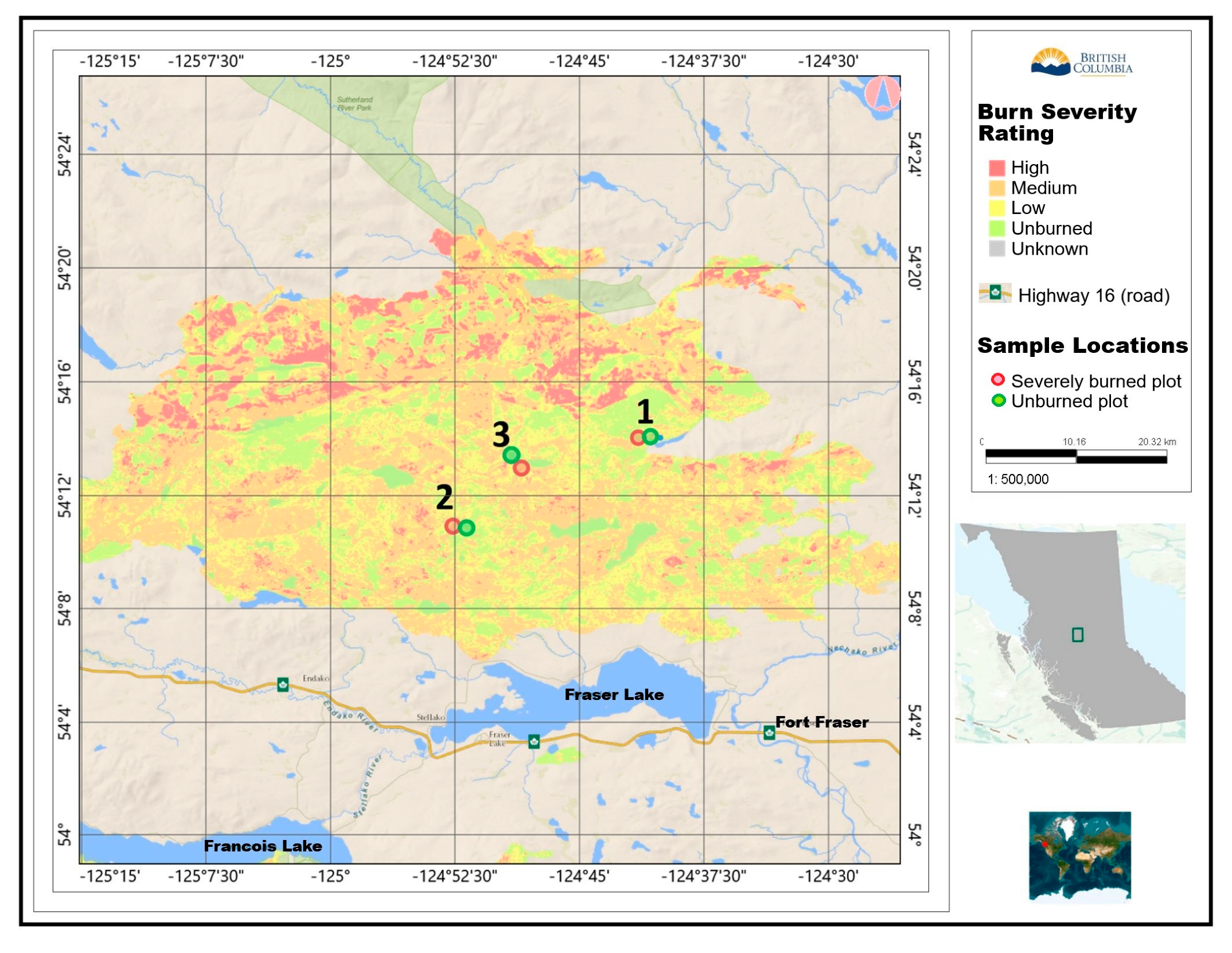
Task: Click the highway shield below Fraser Lake
Action: tap(534, 741)
